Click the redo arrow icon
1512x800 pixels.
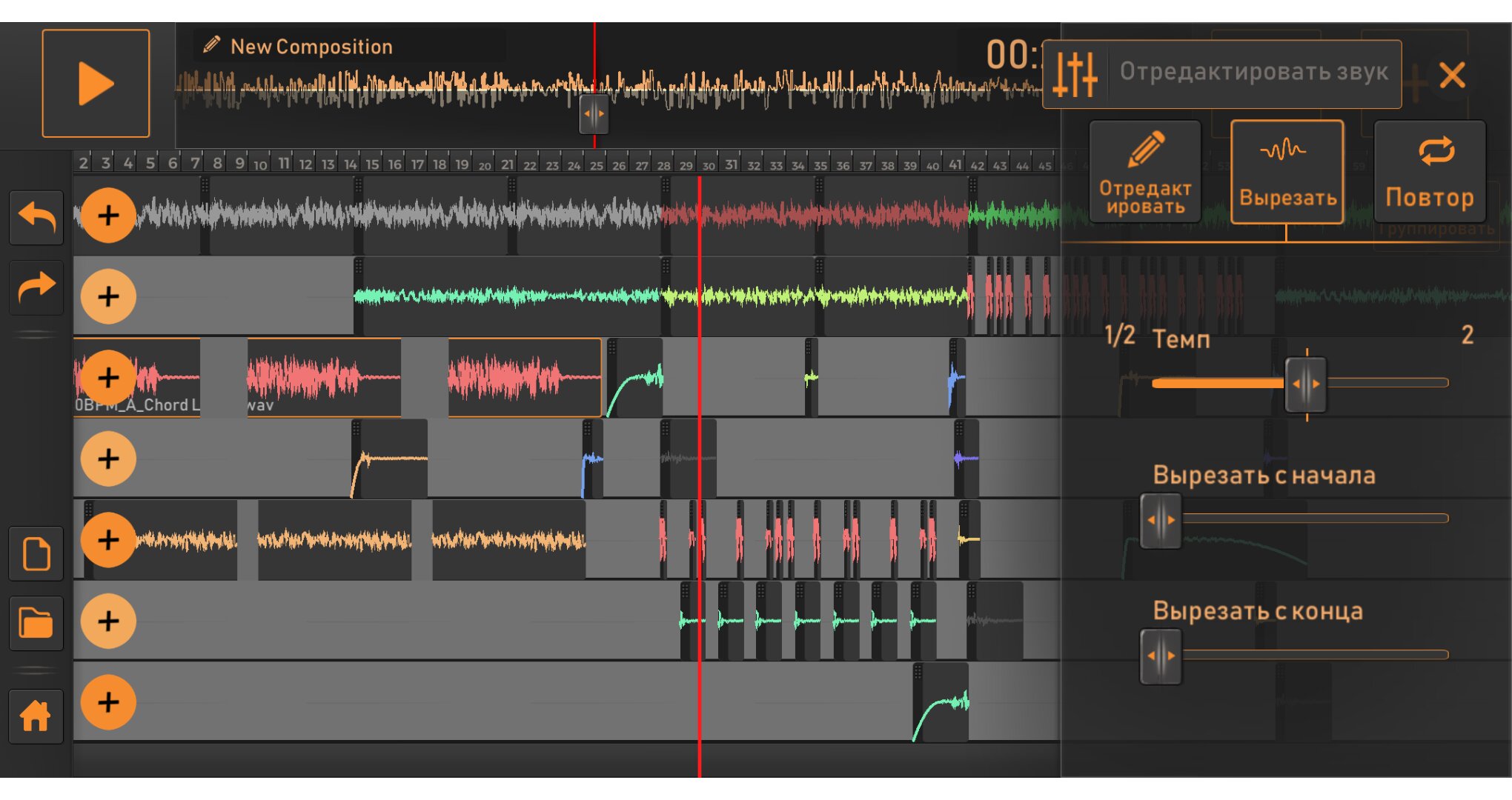click(36, 287)
